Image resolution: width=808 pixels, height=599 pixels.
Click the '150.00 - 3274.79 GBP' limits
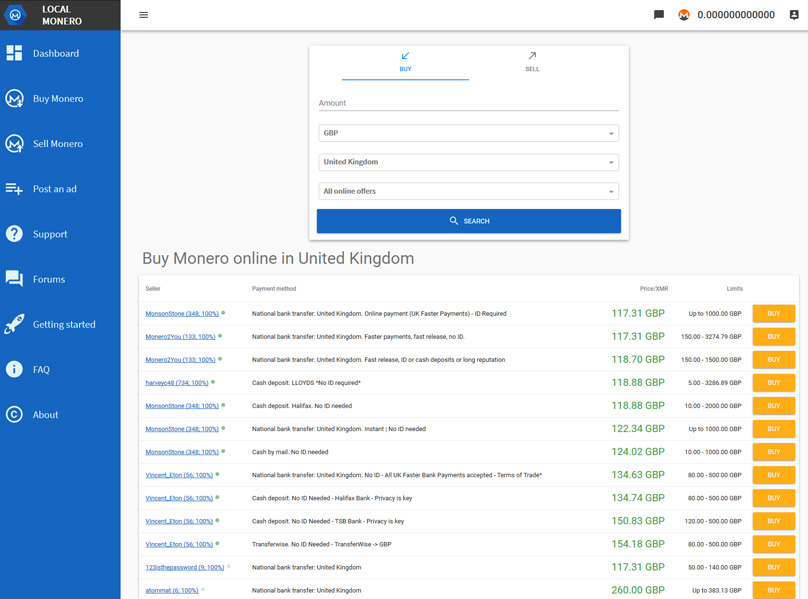click(x=711, y=337)
